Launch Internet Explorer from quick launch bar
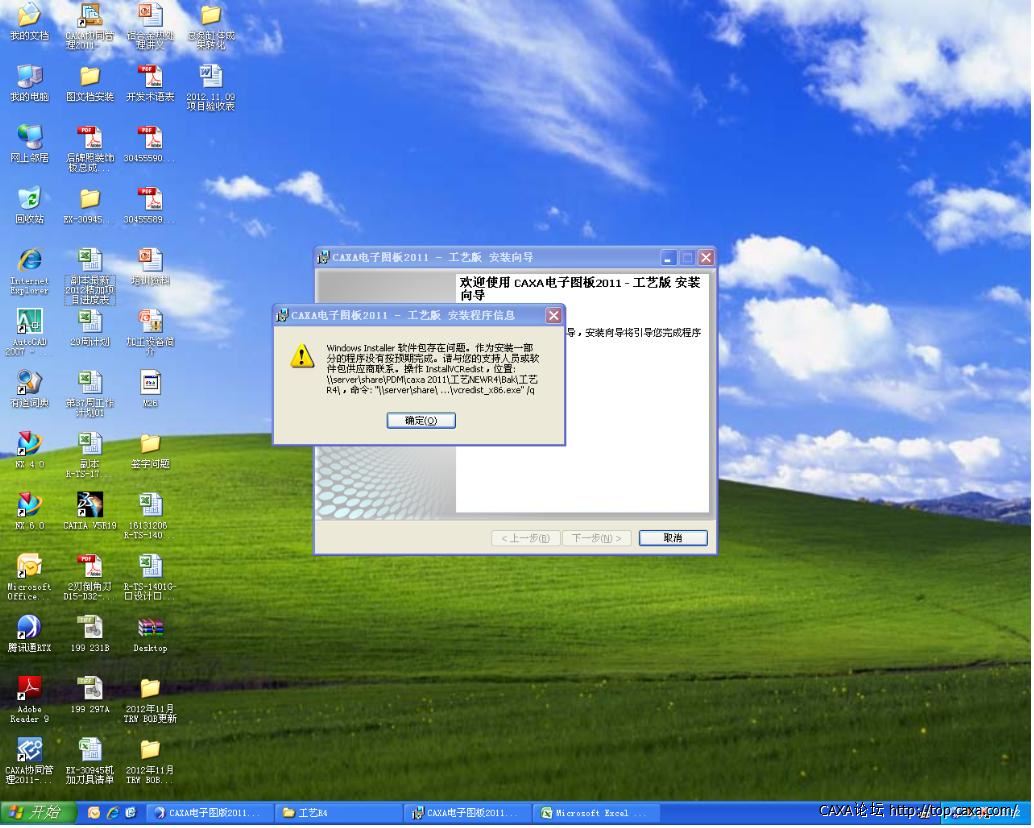Screen dimensions: 1034x828 point(113,813)
